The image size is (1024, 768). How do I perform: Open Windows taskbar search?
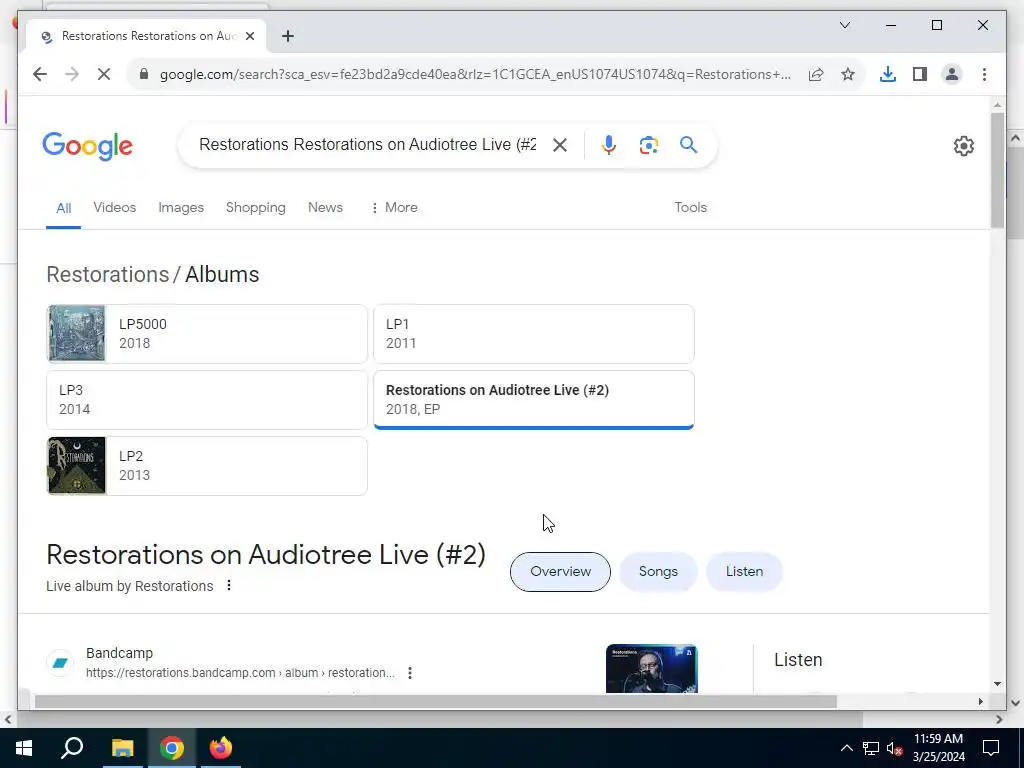(x=72, y=748)
